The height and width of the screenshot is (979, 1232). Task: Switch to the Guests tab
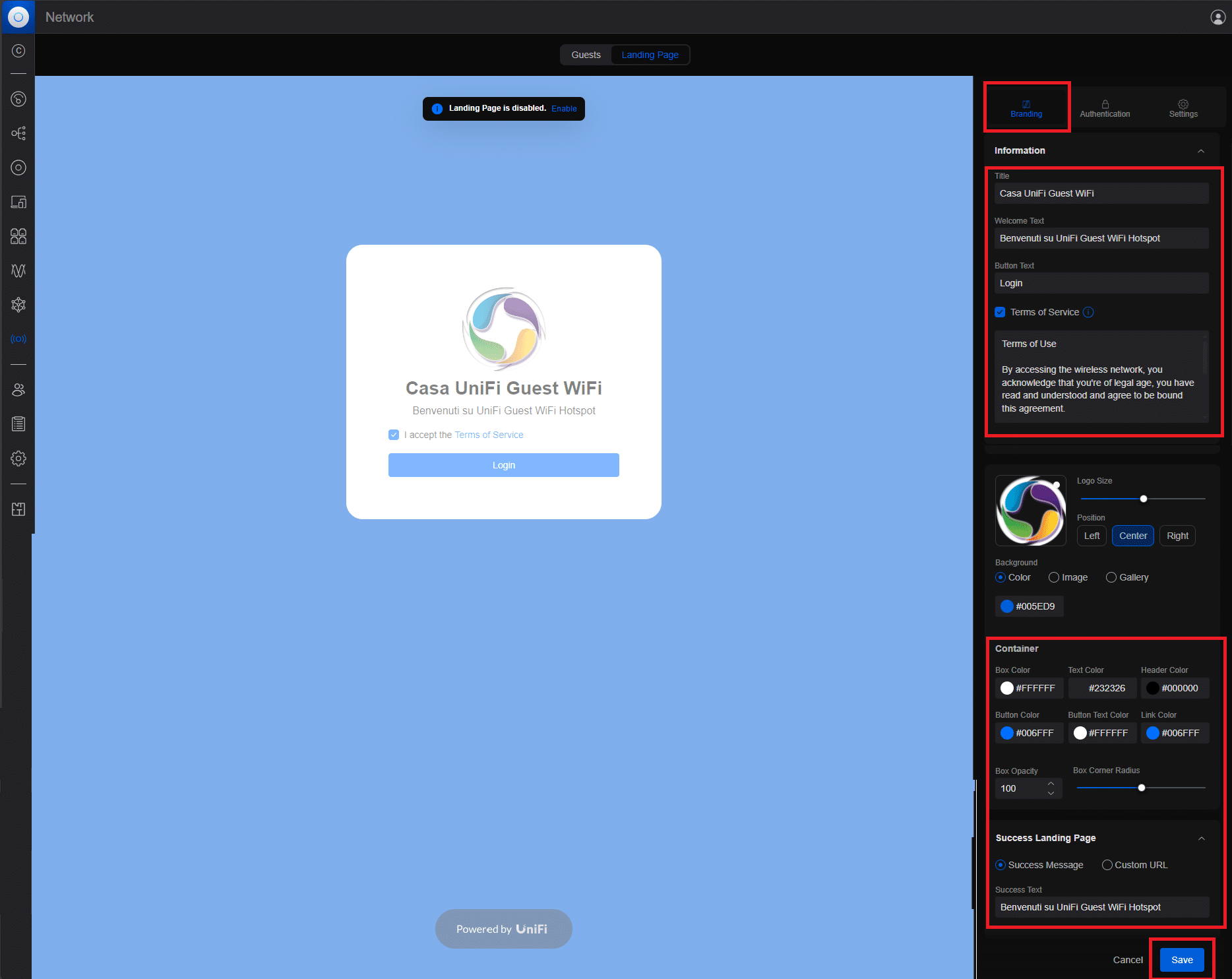tap(586, 55)
